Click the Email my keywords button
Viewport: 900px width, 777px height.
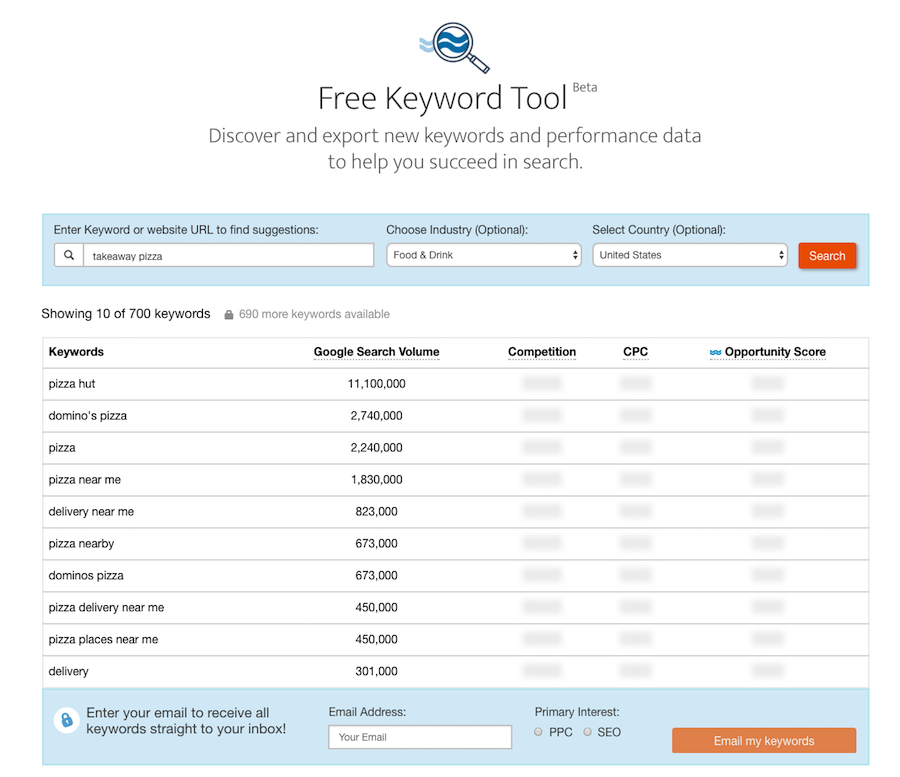764,741
